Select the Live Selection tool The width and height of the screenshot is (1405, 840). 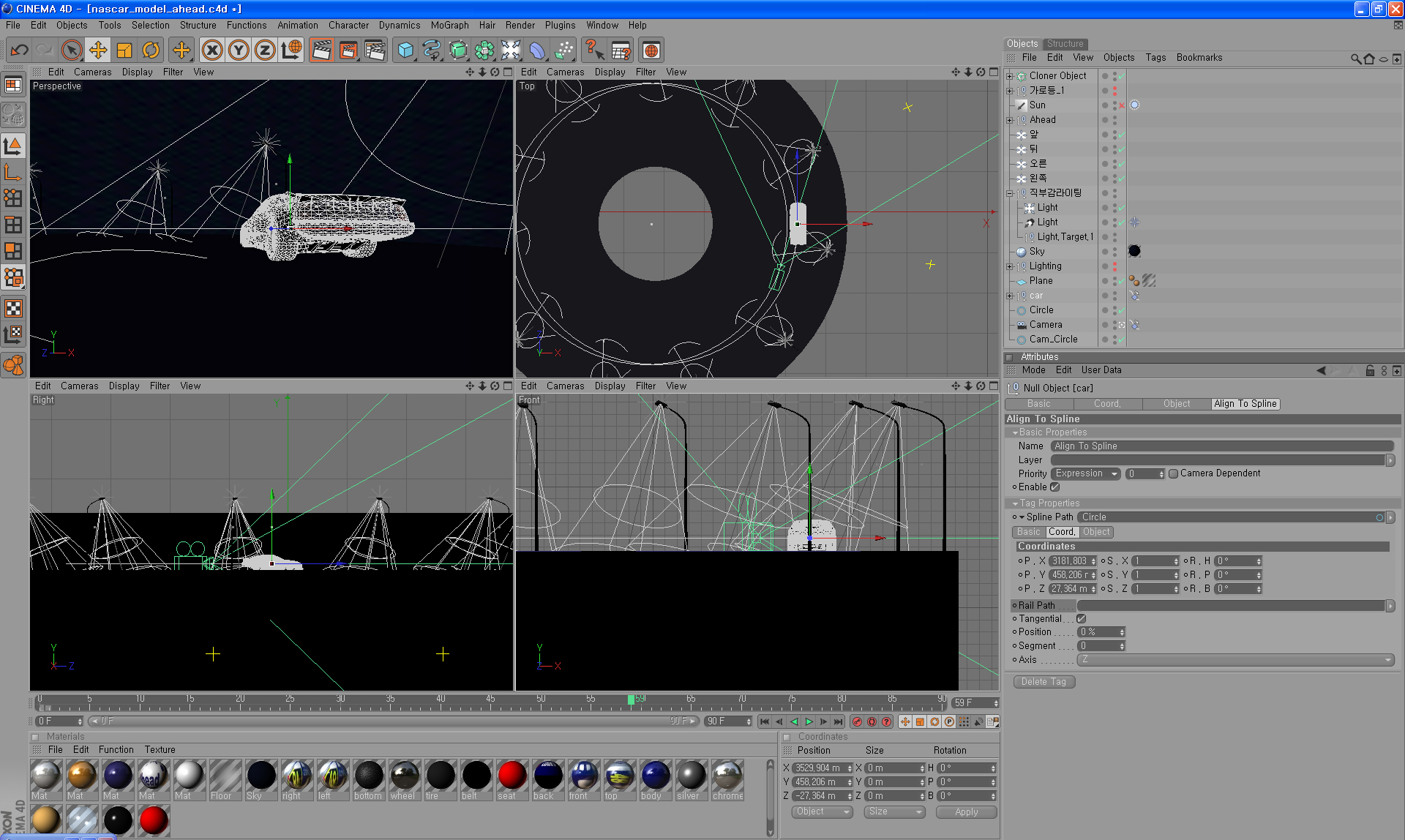click(x=72, y=50)
